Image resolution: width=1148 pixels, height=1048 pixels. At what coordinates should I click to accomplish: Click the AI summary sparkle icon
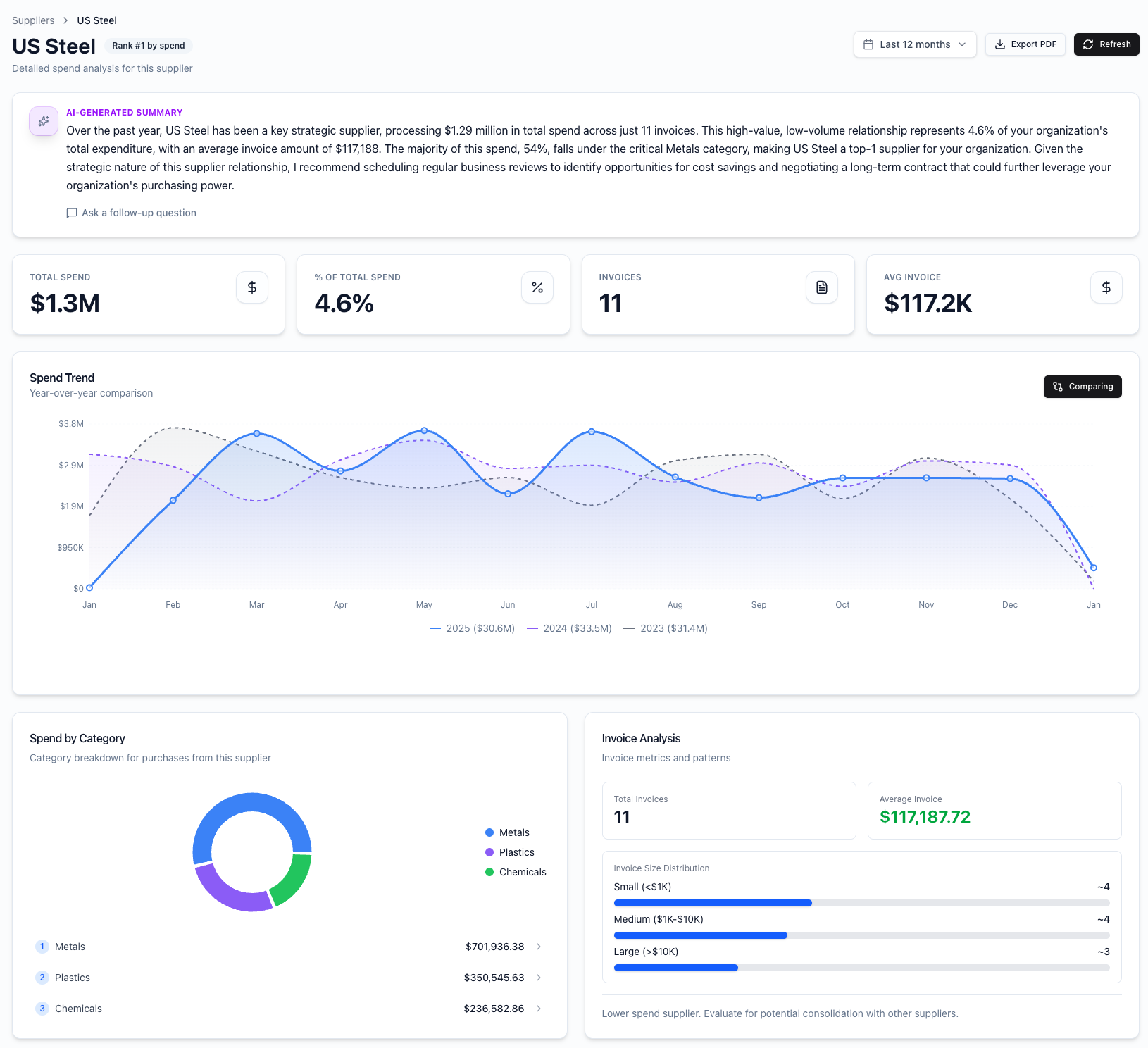click(x=43, y=121)
